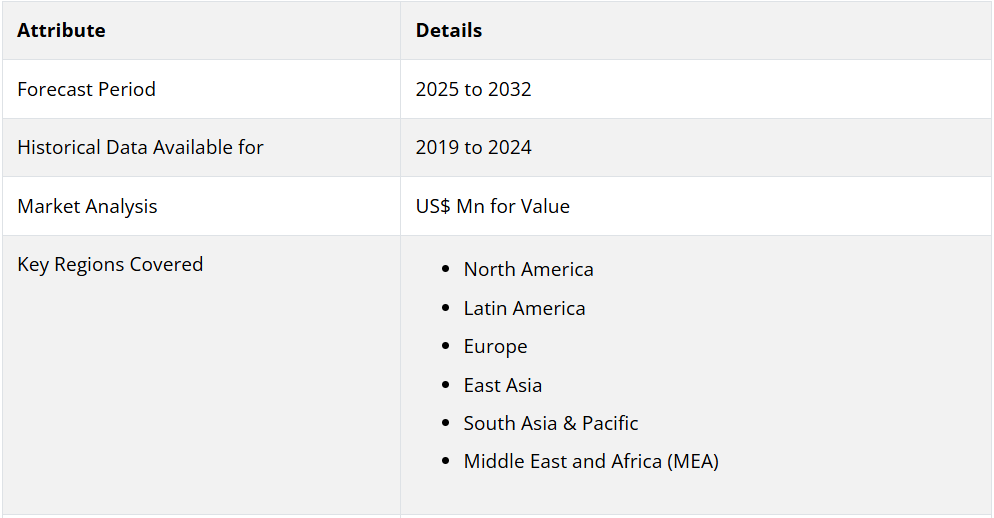Screen dimensions: 994x518
Task: Click Middle East and Africa (MEA)
Action: point(591,462)
